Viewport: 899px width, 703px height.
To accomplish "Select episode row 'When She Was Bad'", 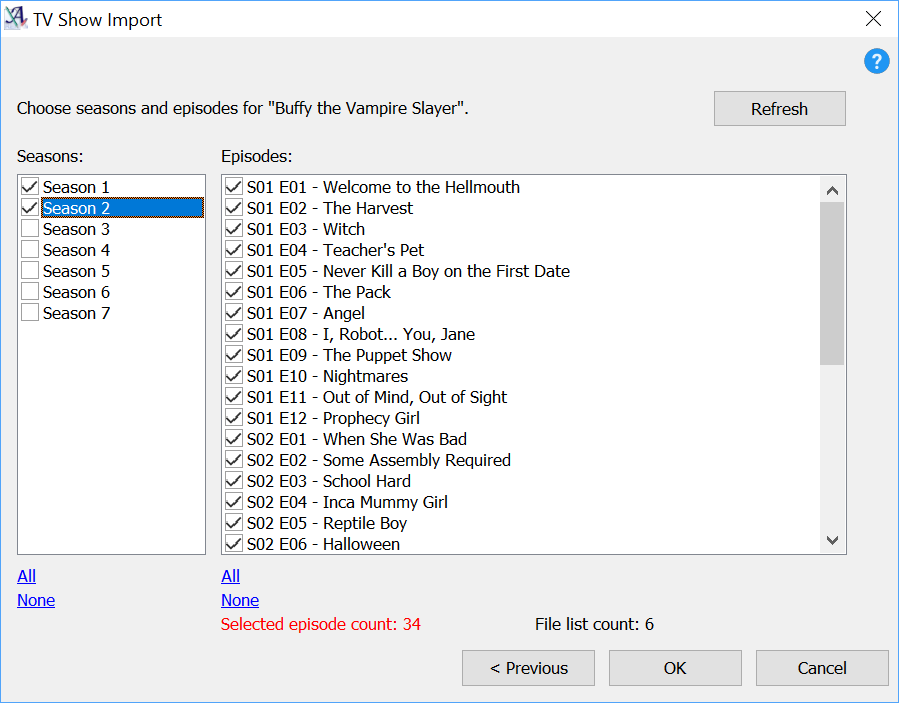I will coord(357,439).
